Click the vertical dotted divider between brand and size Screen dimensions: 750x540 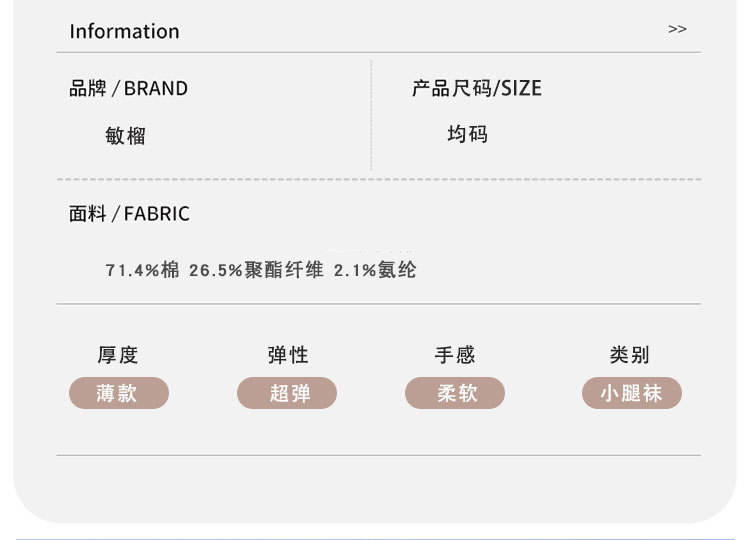[371, 115]
